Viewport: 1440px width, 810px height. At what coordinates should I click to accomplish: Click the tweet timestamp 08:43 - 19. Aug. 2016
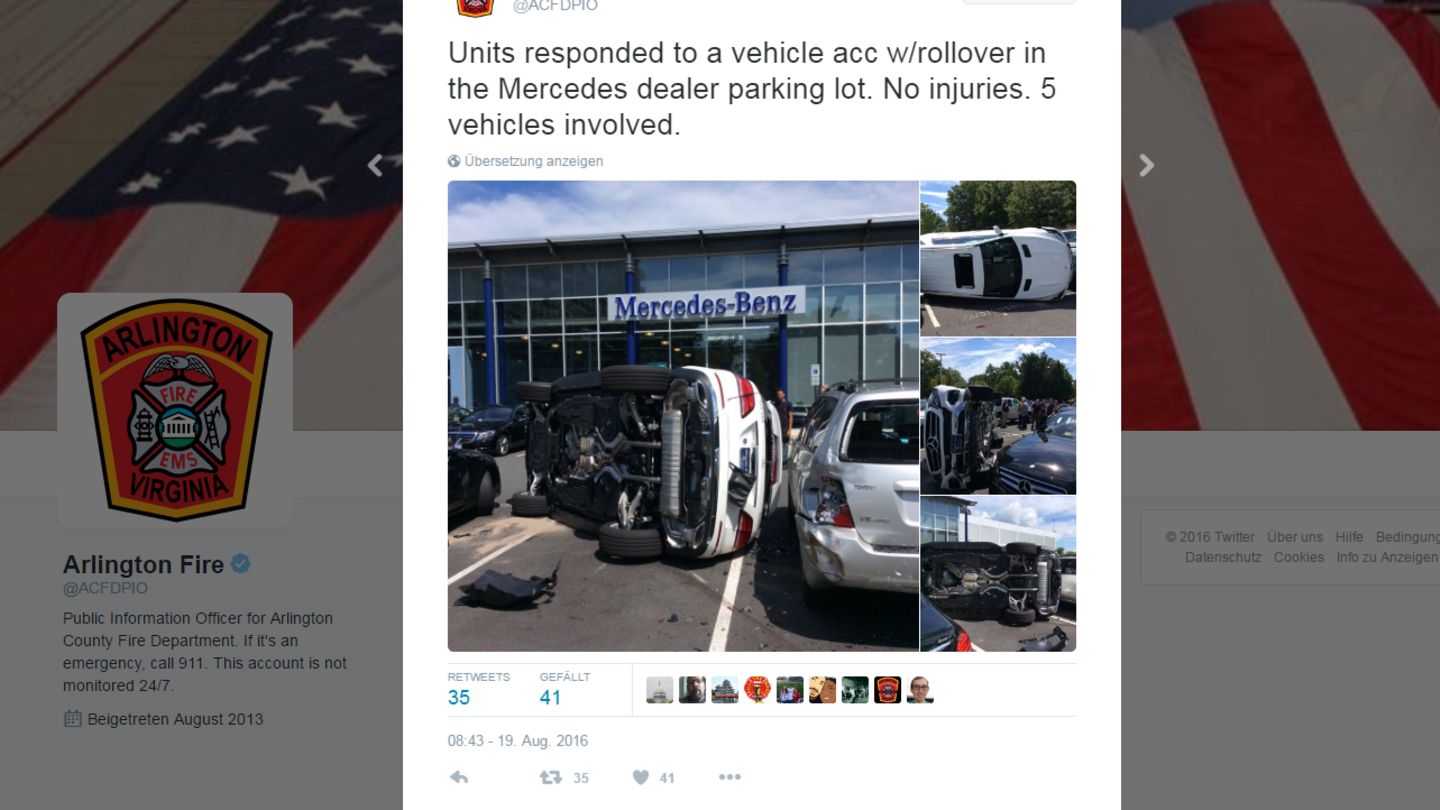click(x=518, y=741)
